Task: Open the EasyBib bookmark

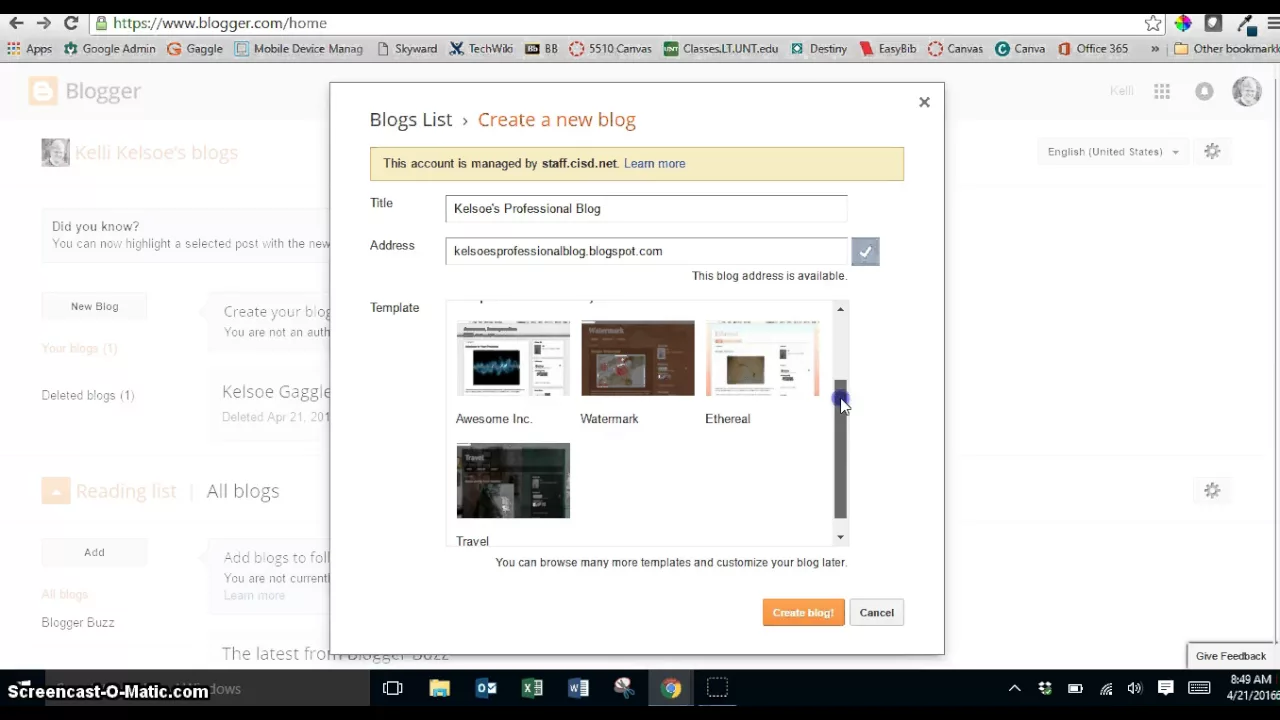Action: (x=887, y=48)
